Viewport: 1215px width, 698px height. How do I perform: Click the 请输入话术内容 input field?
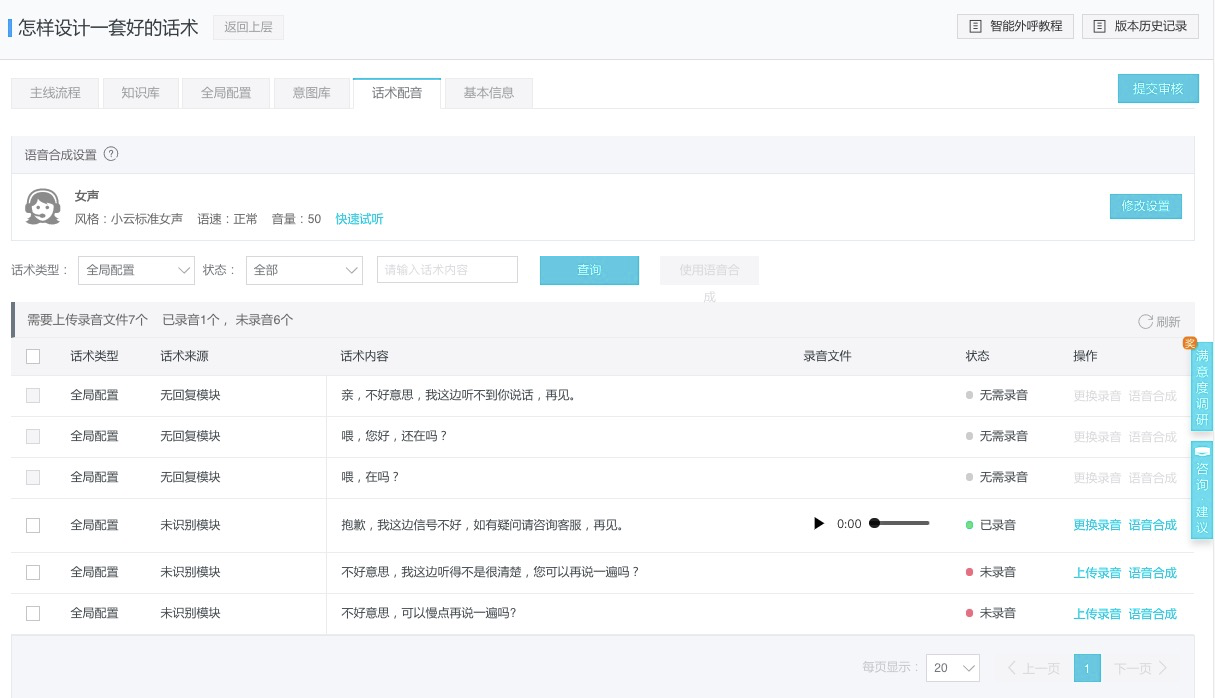point(447,270)
